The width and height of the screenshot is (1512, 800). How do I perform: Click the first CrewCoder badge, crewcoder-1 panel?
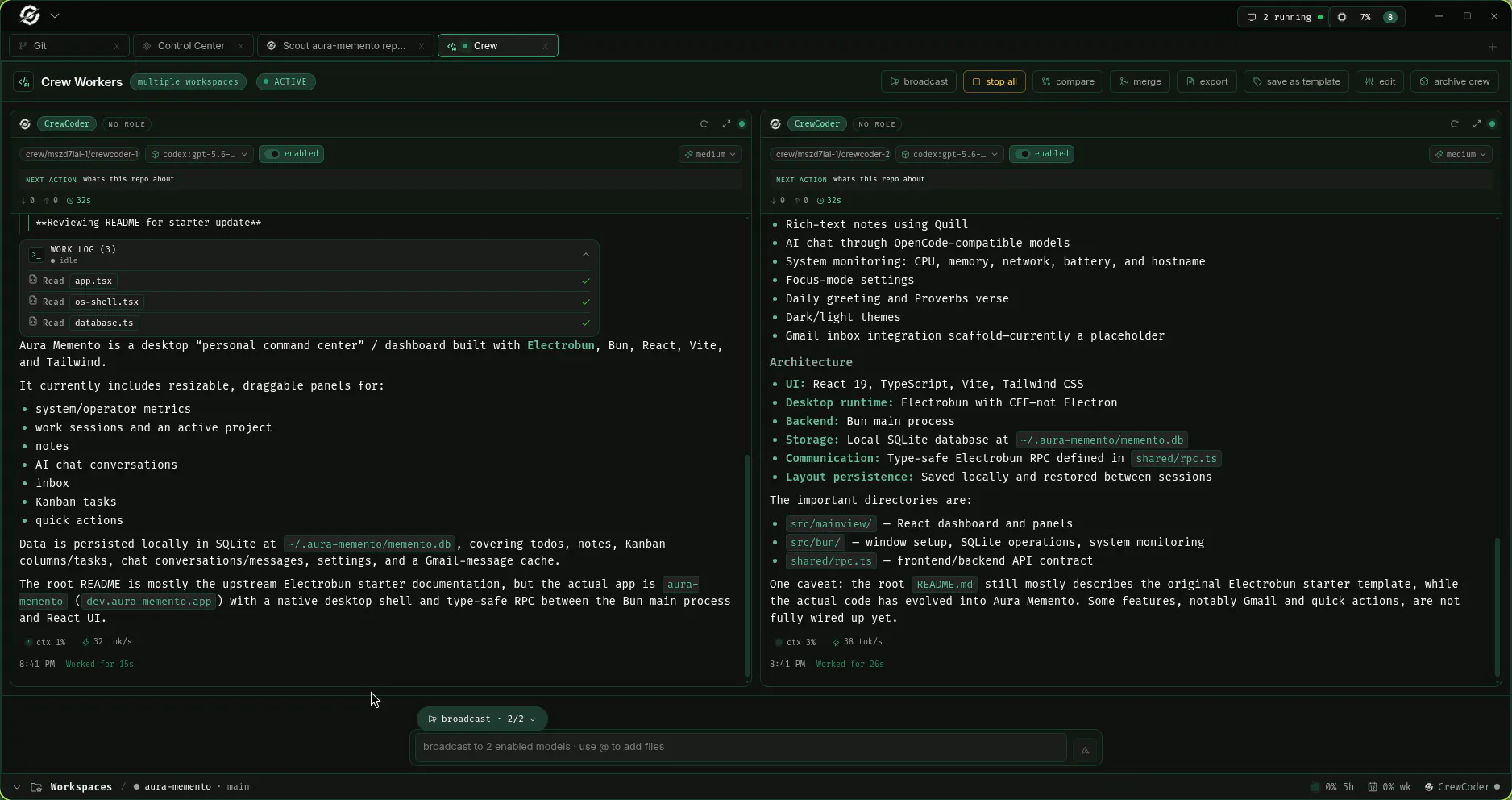click(x=67, y=123)
